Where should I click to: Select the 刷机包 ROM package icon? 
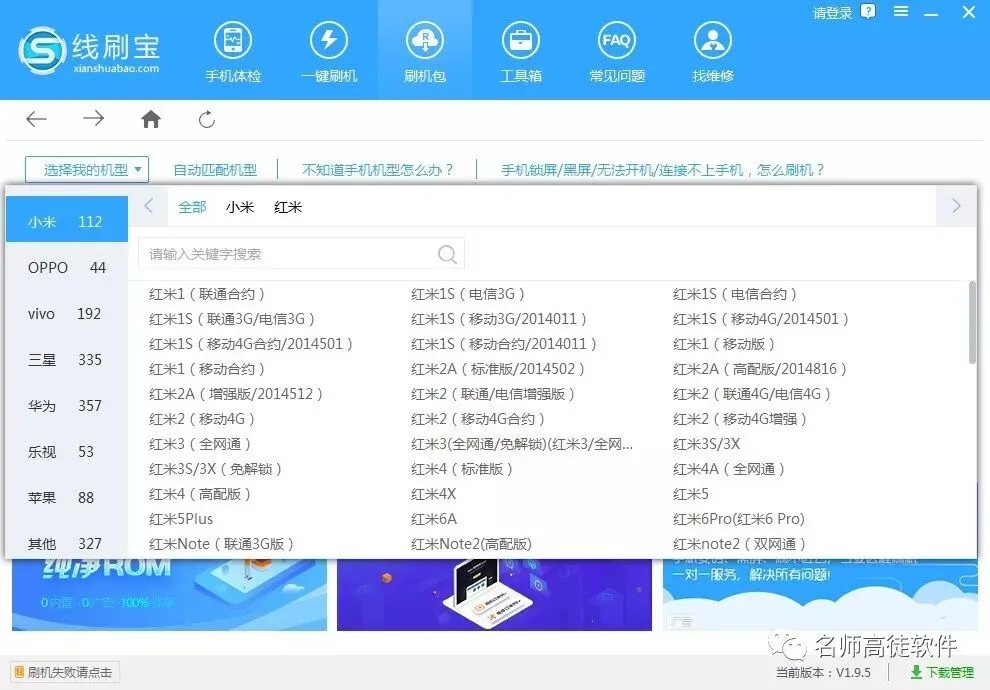click(x=425, y=52)
